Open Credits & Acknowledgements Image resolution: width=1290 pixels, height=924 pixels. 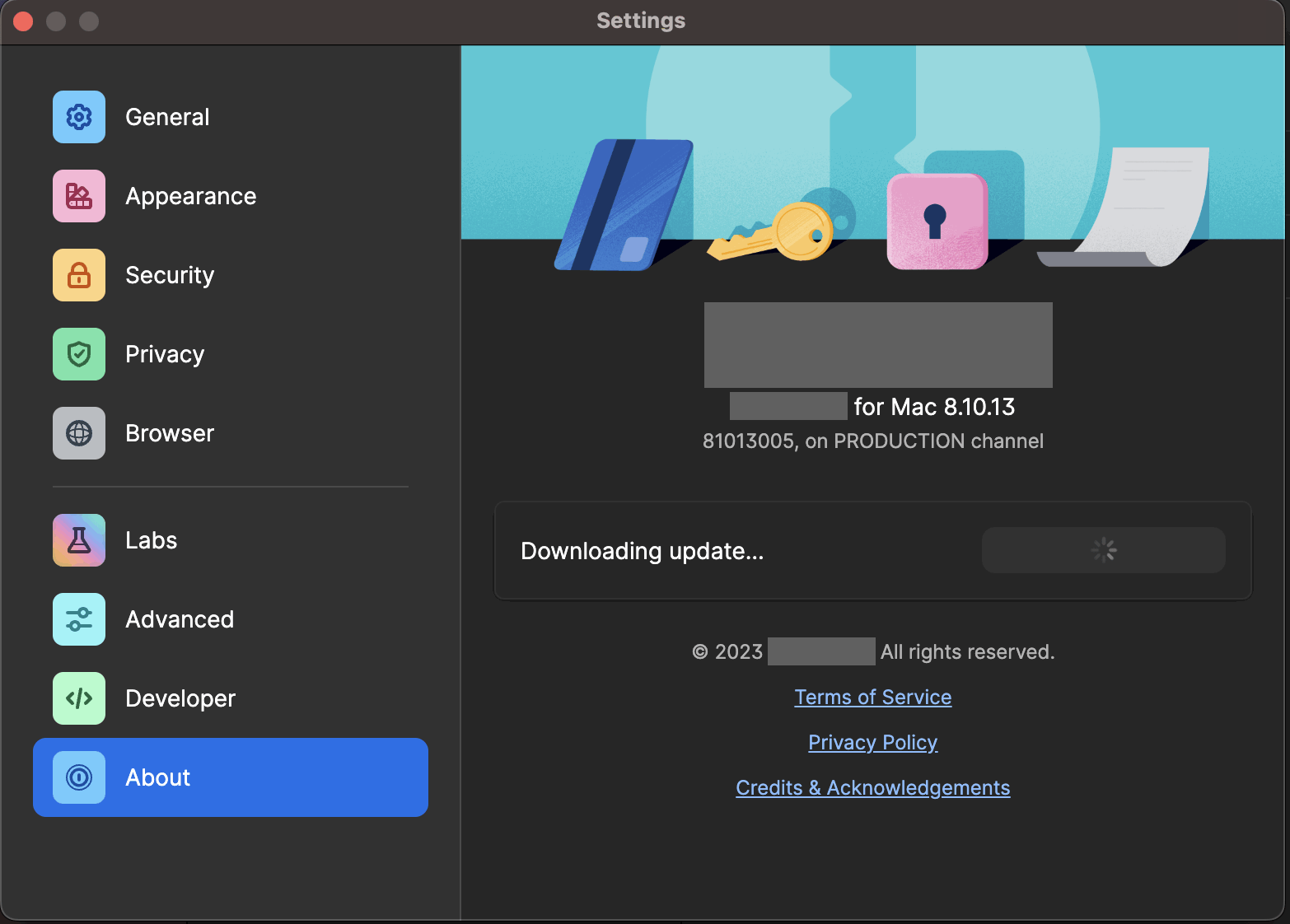[x=872, y=787]
